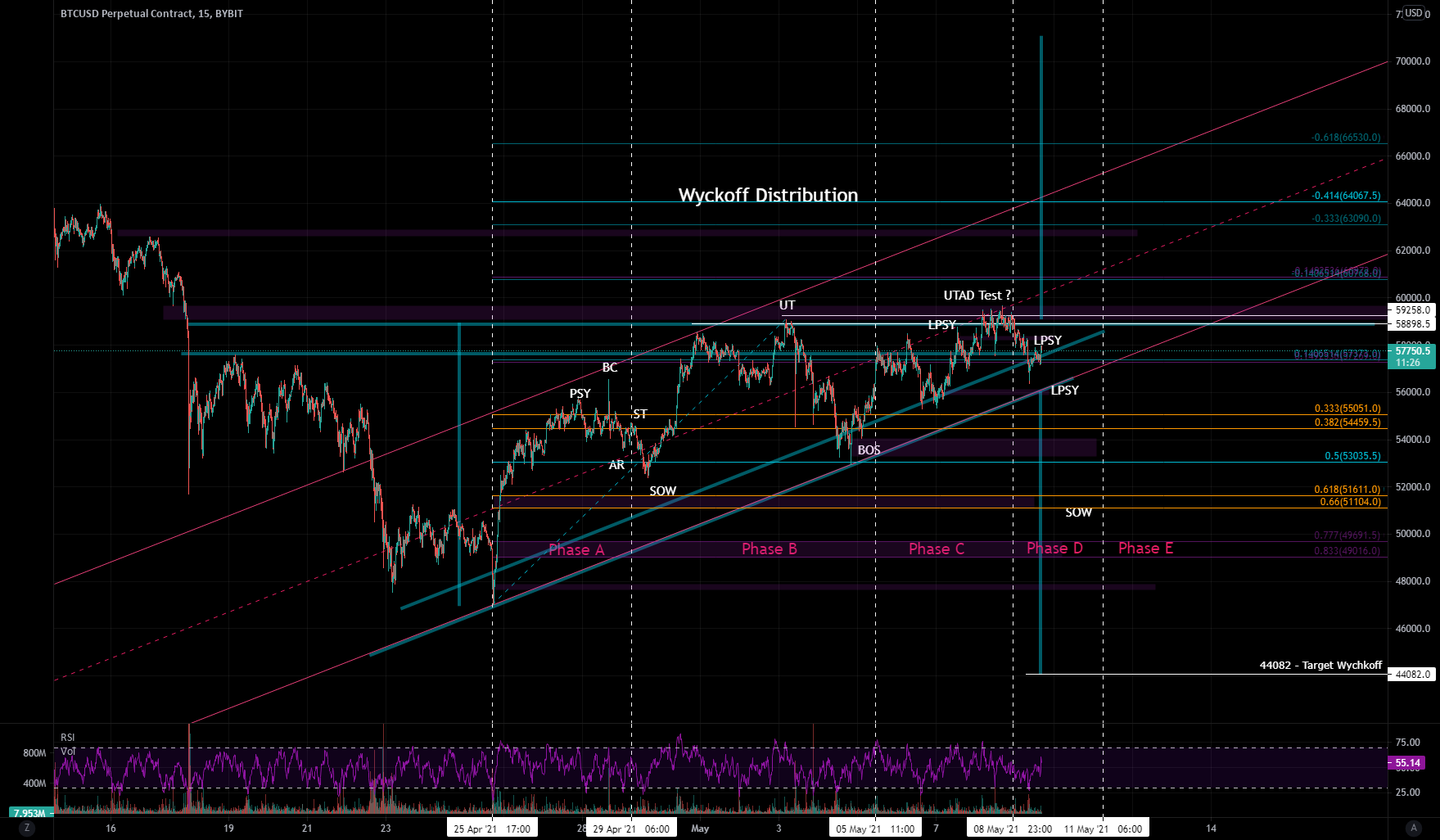This screenshot has height=840, width=1440.
Task: Click the 29 Apr '21 06:00 date marker
Action: tap(631, 829)
